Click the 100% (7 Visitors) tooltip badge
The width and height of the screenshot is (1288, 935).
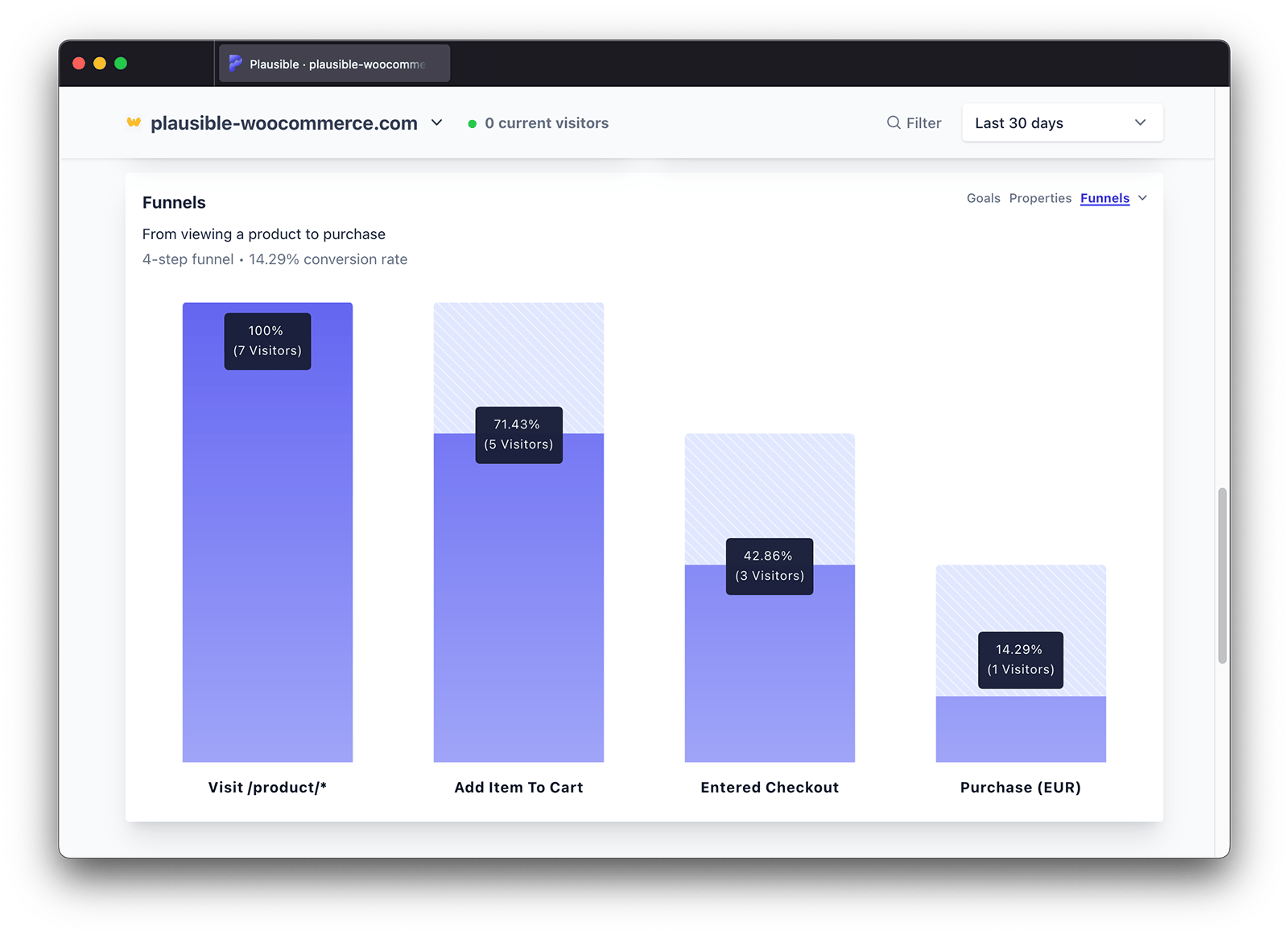[267, 341]
